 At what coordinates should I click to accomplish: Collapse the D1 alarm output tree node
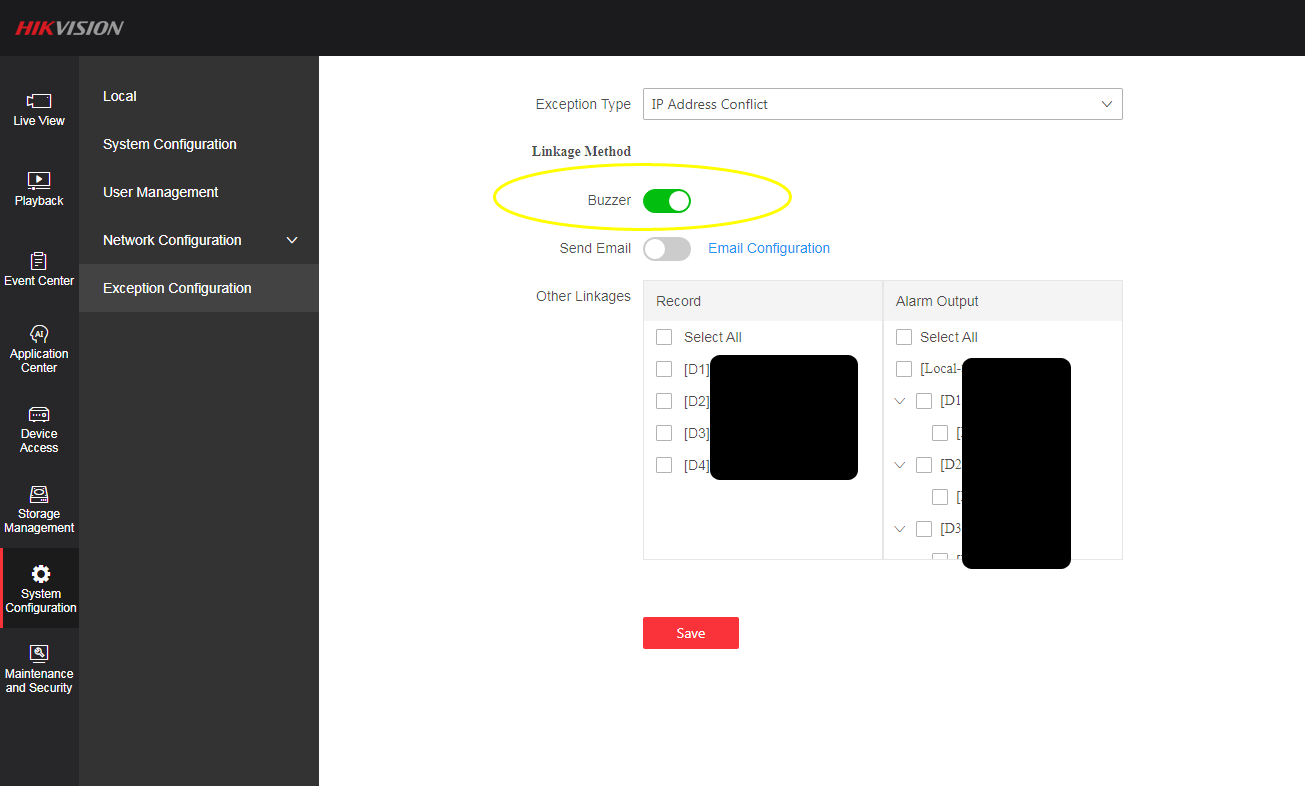[900, 401]
